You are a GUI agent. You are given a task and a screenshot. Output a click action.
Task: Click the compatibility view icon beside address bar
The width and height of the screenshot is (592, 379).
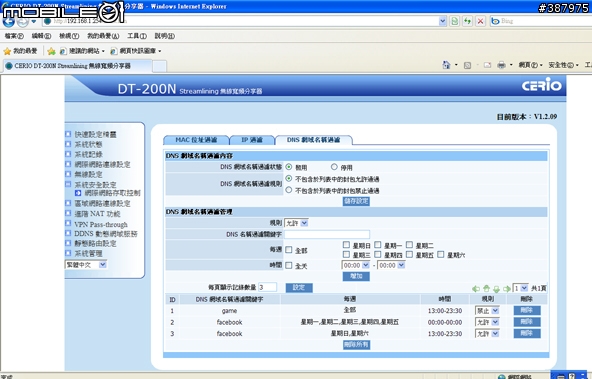tap(455, 21)
